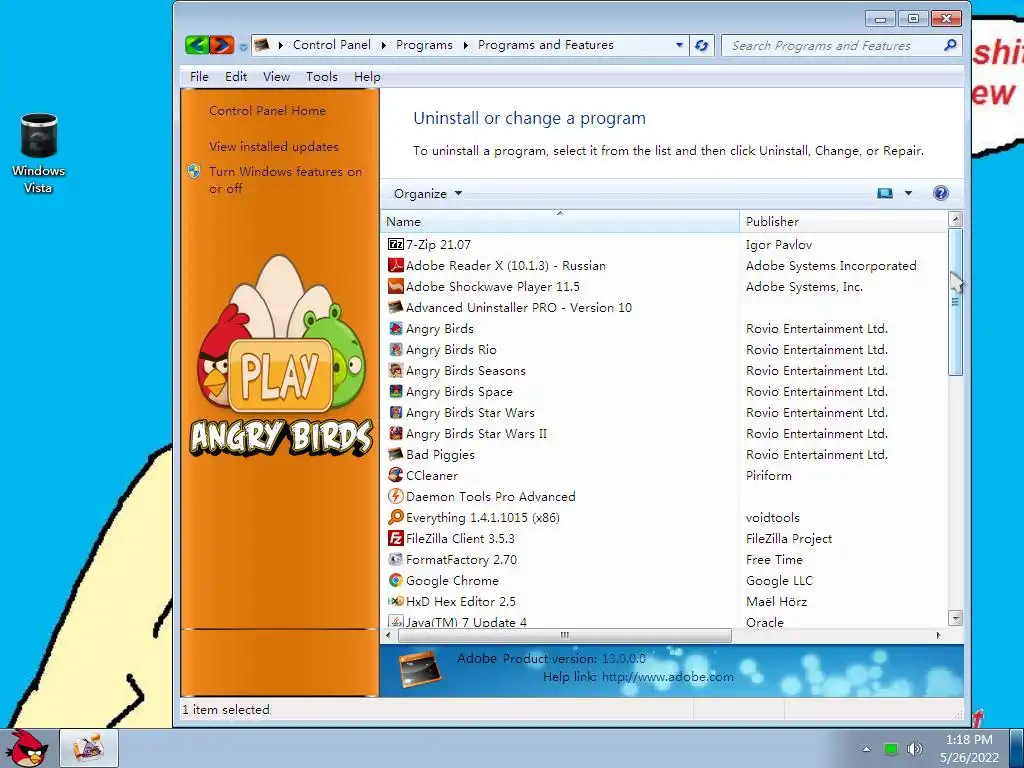Expand the Organize dropdown
The image size is (1024, 768).
click(x=428, y=193)
